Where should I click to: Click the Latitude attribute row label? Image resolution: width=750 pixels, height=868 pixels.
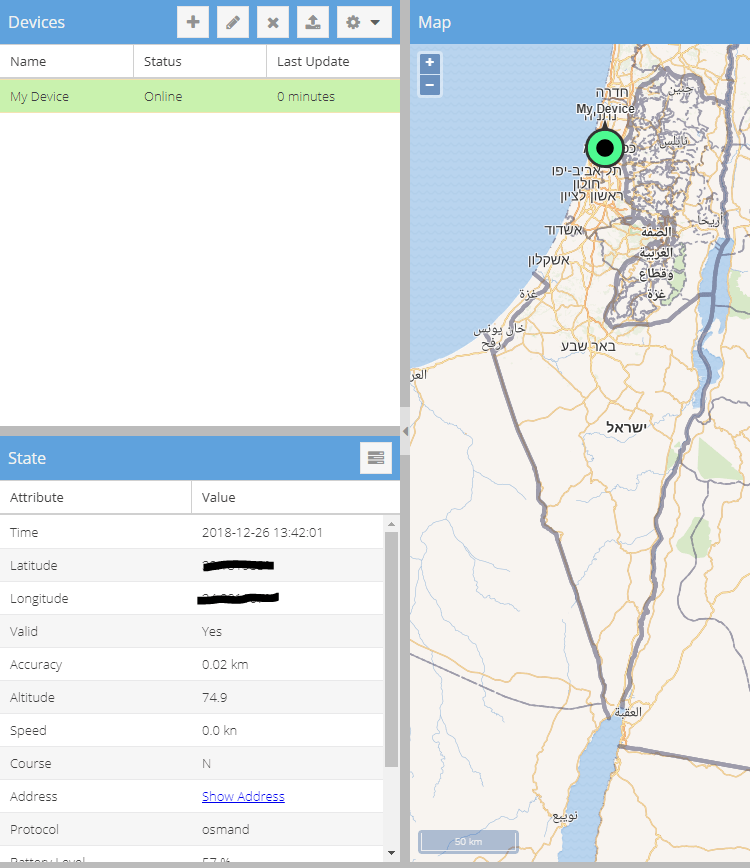(34, 565)
